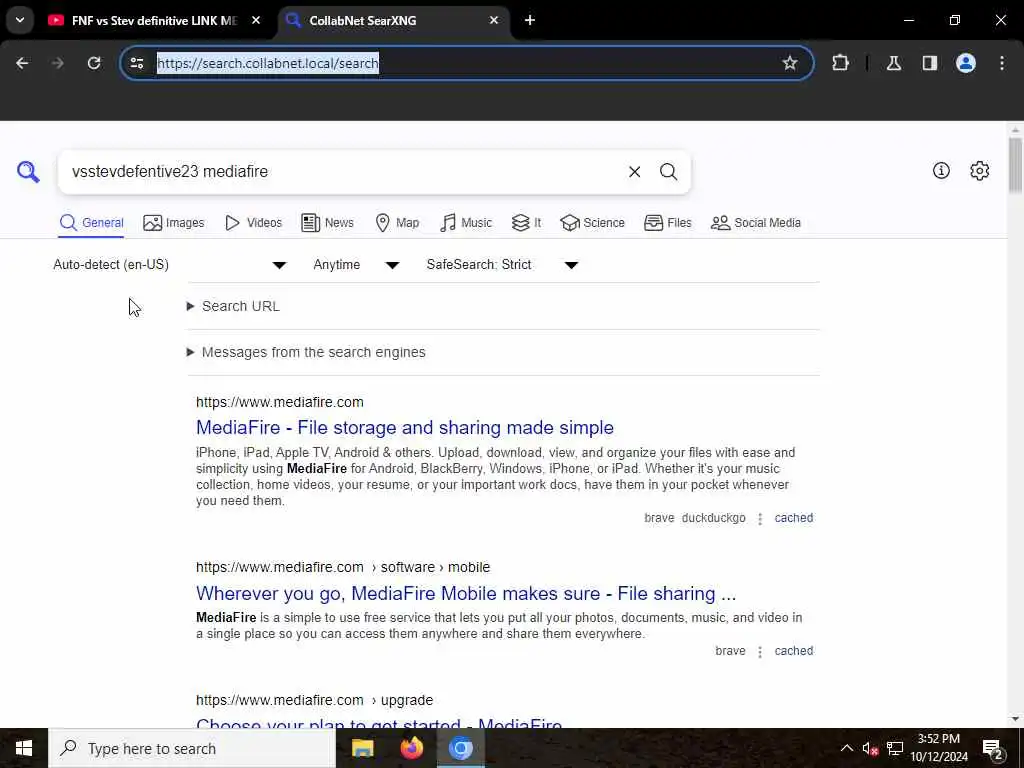Bookmark this page with the star icon
This screenshot has height=768, width=1024.
click(790, 63)
